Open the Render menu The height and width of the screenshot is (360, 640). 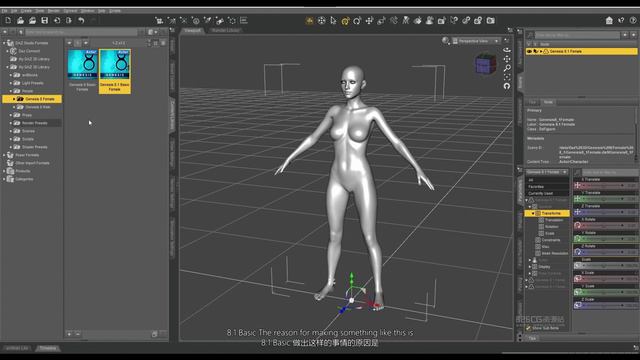point(54,11)
